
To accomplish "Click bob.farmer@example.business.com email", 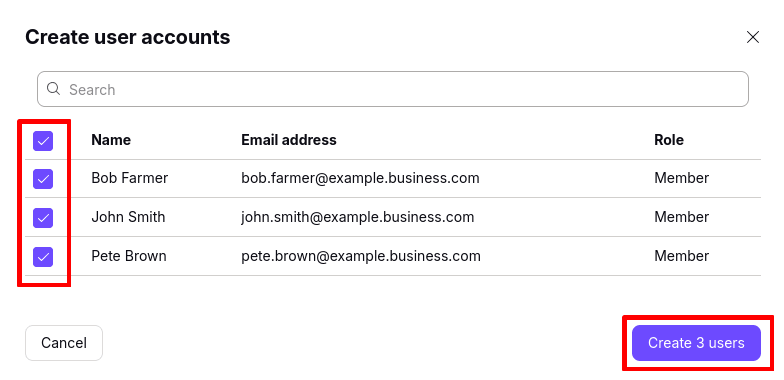I will pos(360,178).
